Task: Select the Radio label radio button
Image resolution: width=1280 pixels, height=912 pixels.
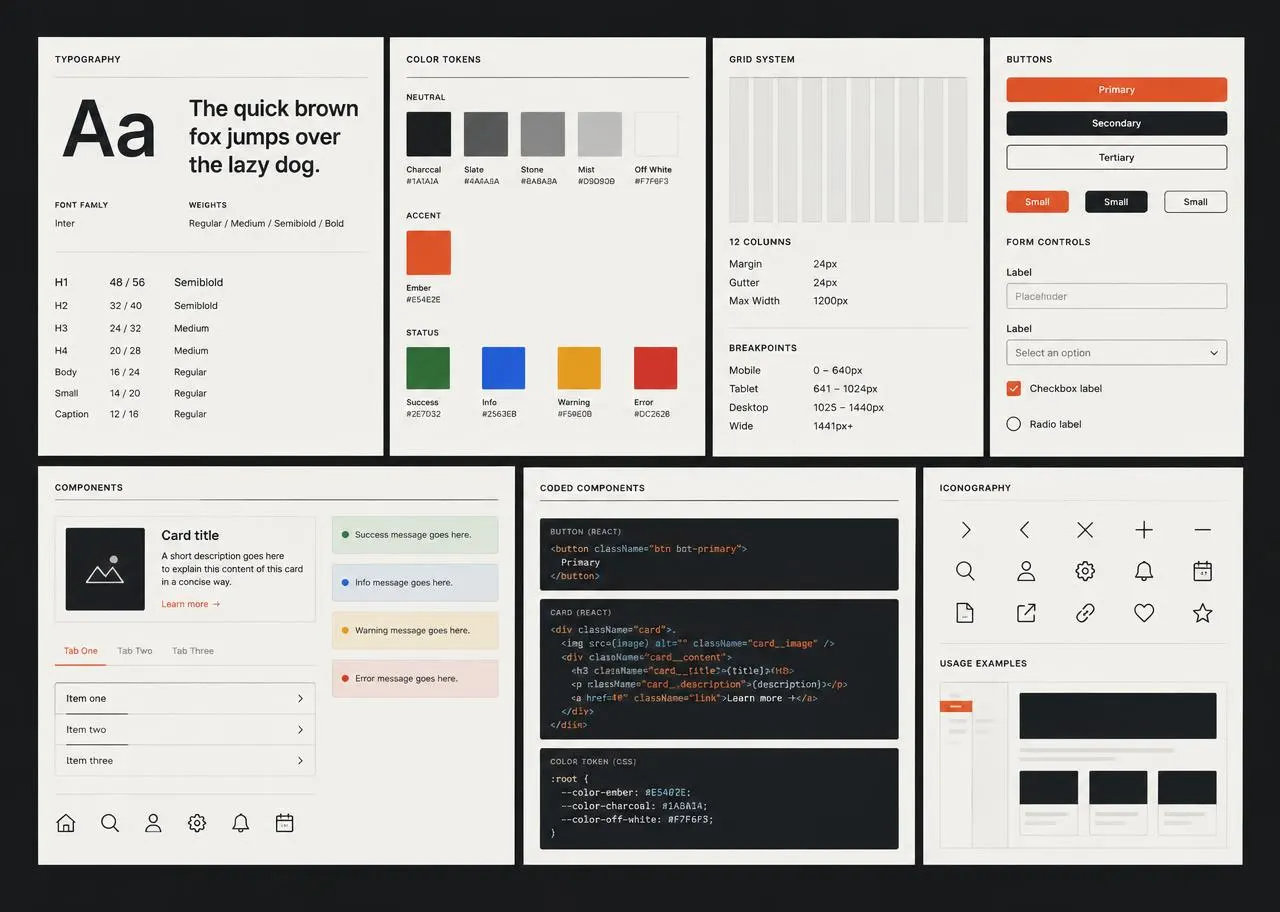Action: (1013, 424)
